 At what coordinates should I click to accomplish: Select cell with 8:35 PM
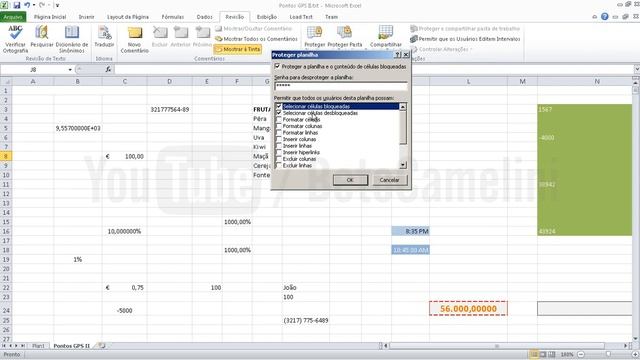click(410, 231)
